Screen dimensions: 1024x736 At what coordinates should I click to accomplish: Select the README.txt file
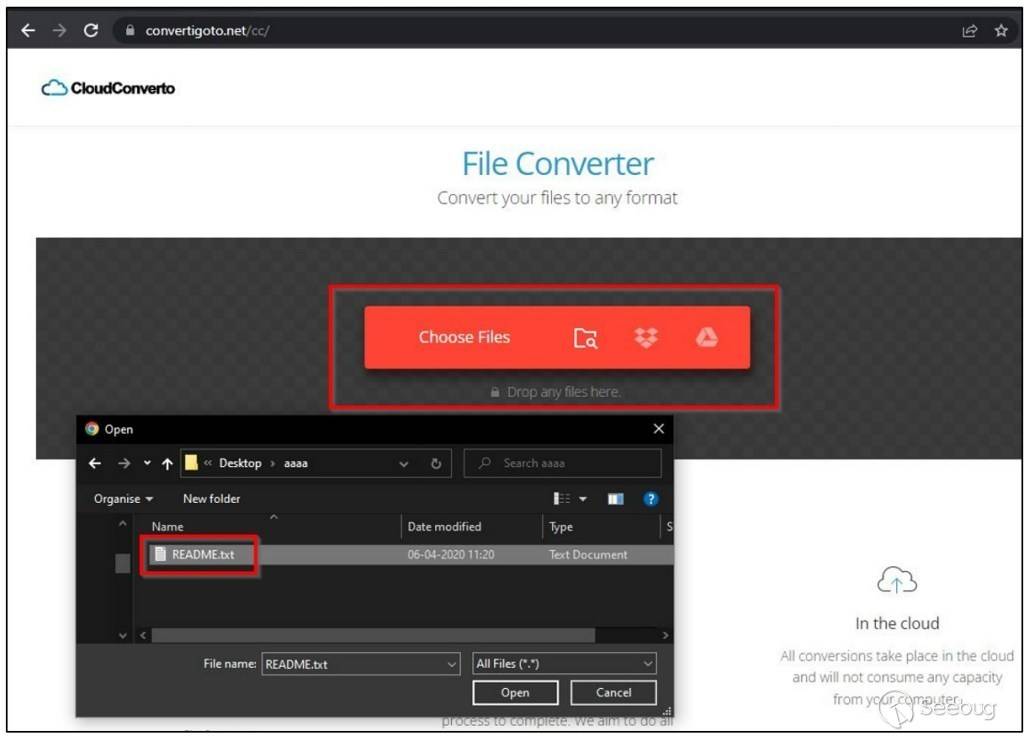203,554
